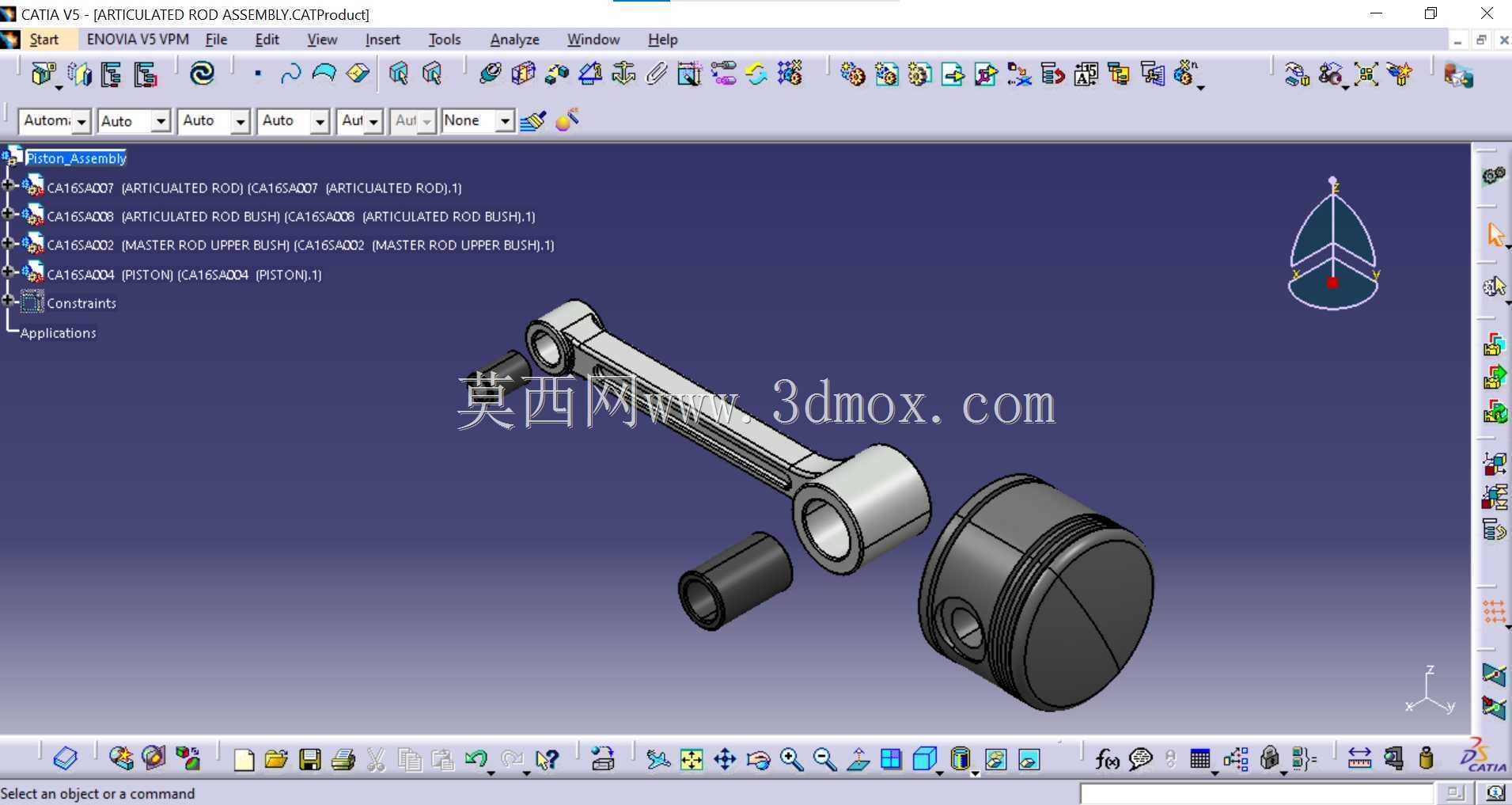Click the Undo arrow icon
Screen dimensions: 1512x805
point(476,760)
